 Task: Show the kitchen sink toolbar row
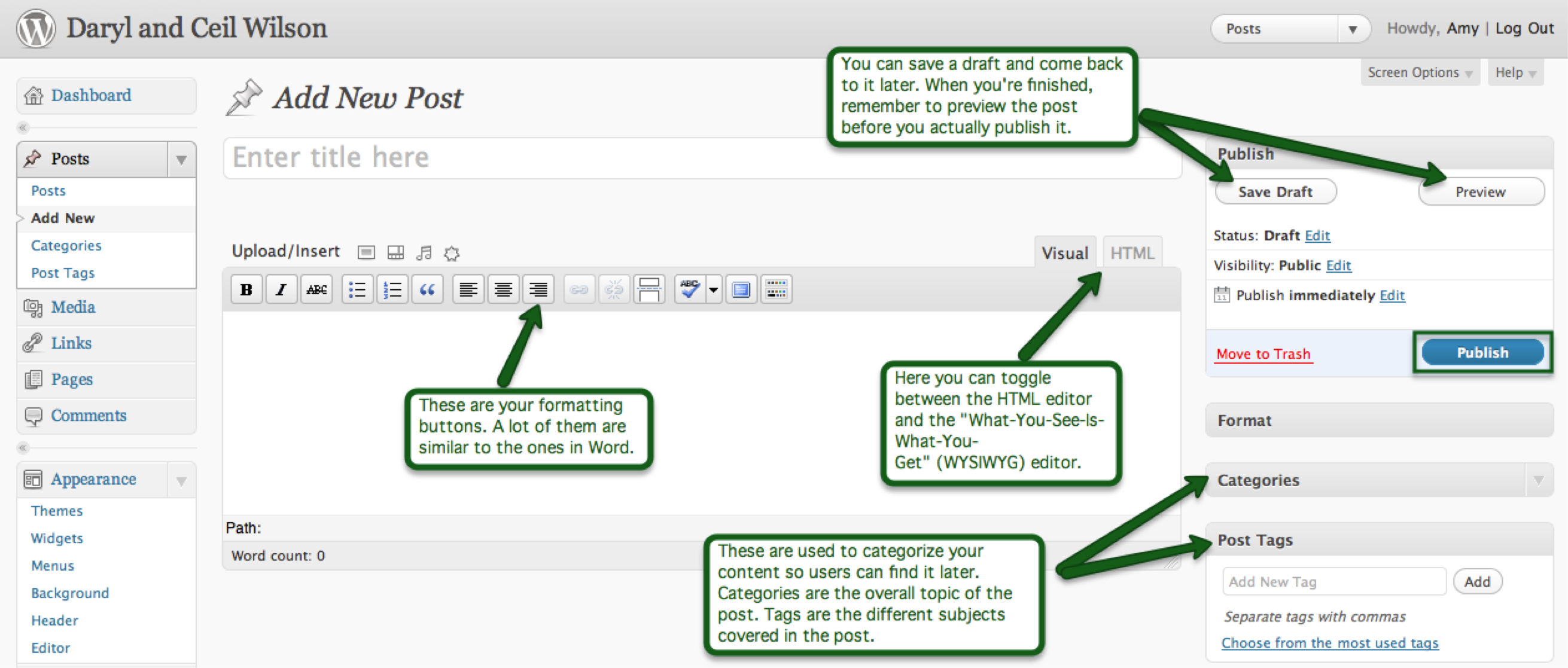click(x=776, y=289)
